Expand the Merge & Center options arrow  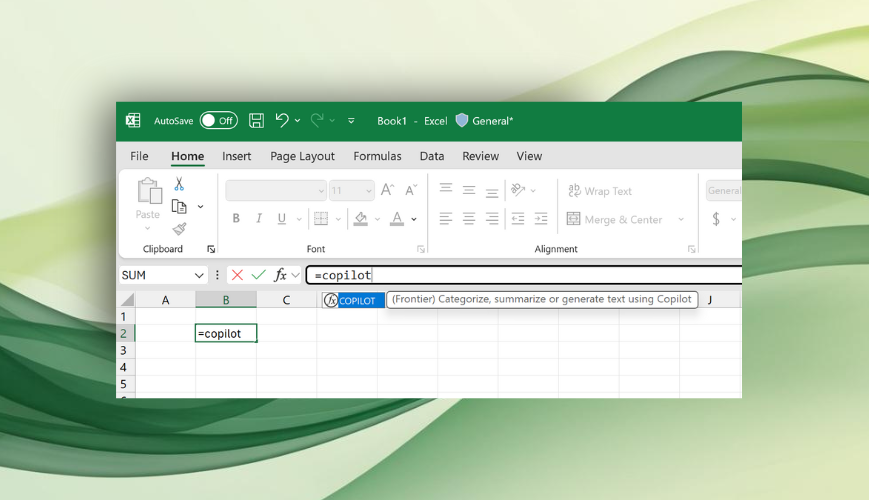tap(681, 220)
